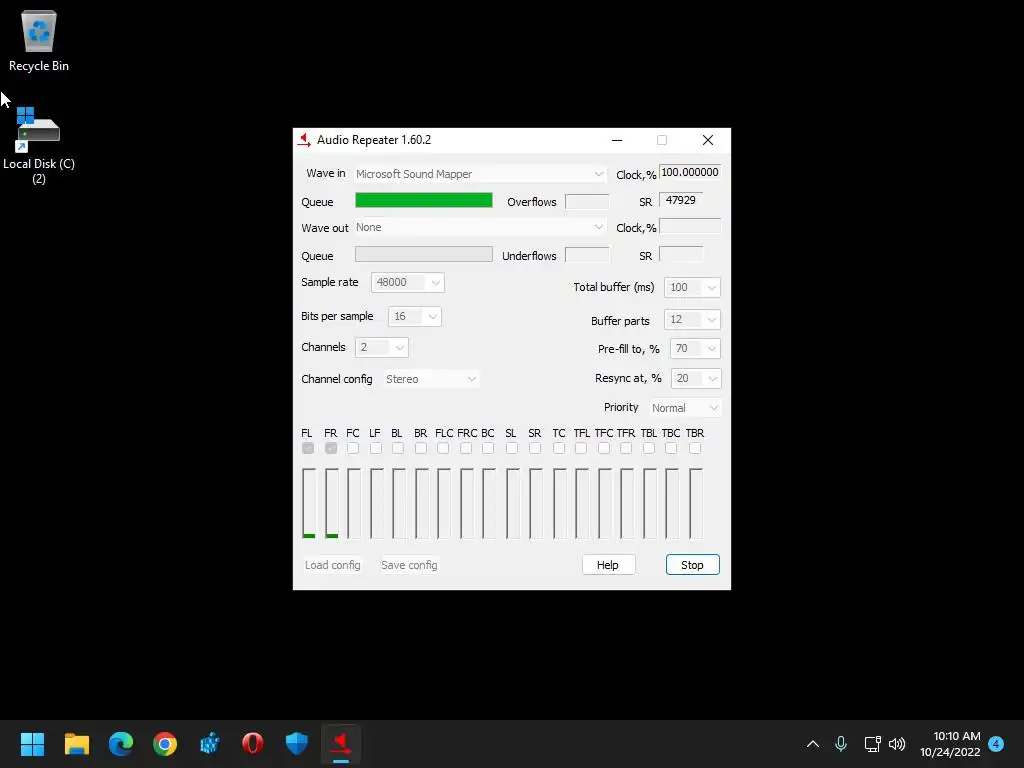Image resolution: width=1024 pixels, height=768 pixels.
Task: Select the Audio Repeater taskbar icon
Action: point(341,744)
